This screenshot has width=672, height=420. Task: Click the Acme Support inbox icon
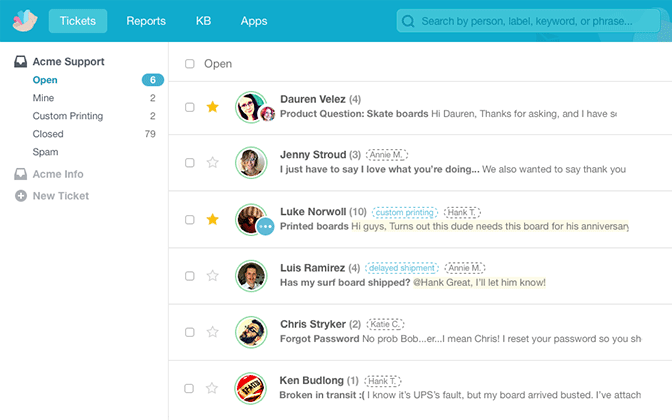tap(21, 62)
